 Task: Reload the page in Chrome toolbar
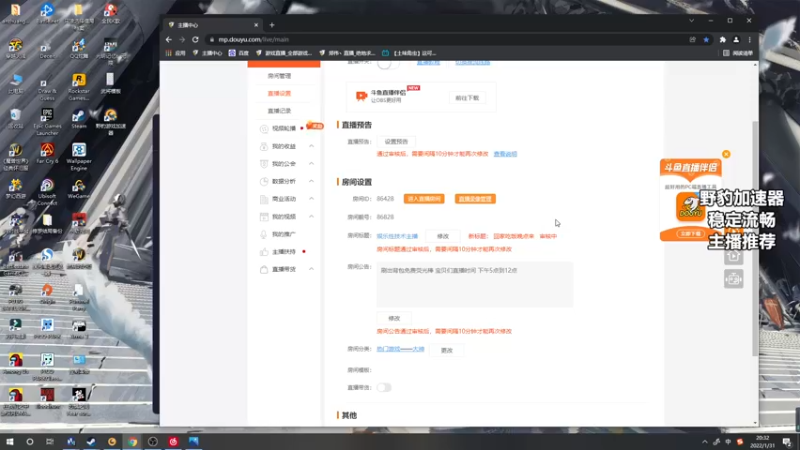click(x=195, y=39)
